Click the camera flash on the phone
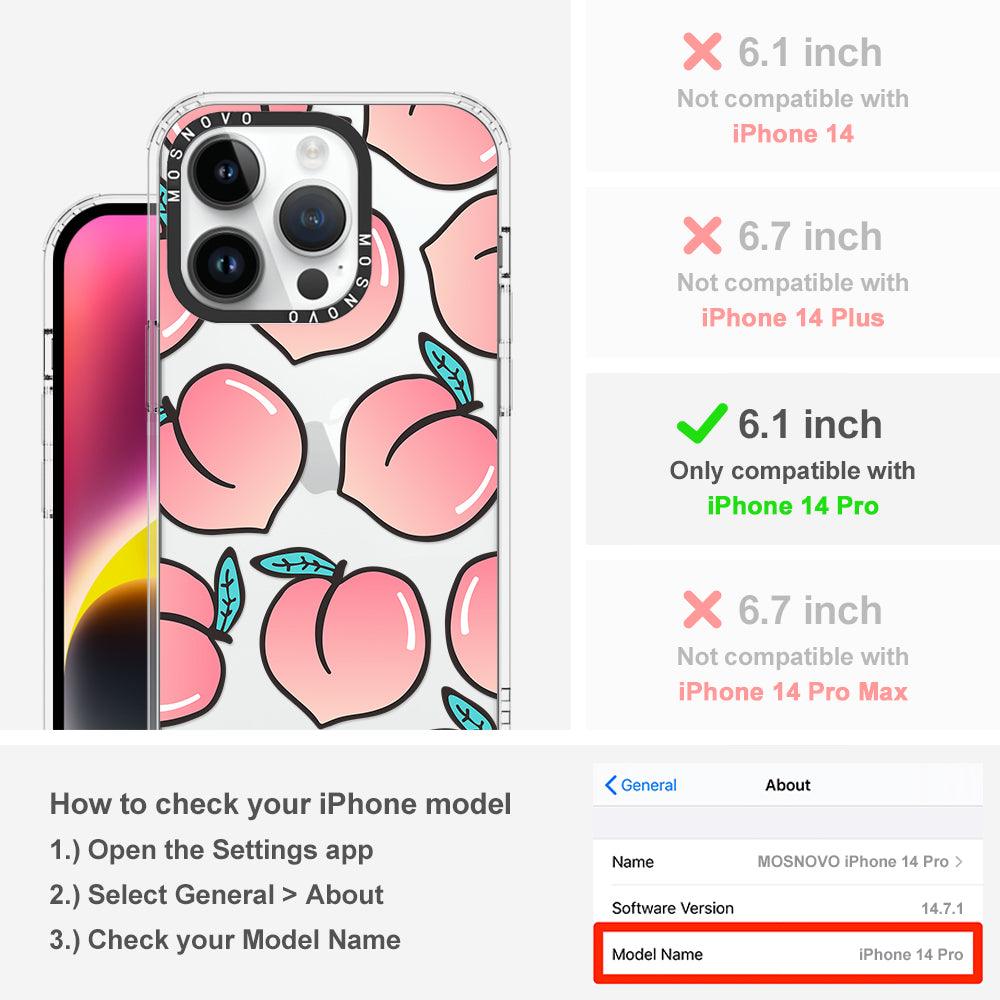This screenshot has width=1000, height=1000. click(x=311, y=152)
